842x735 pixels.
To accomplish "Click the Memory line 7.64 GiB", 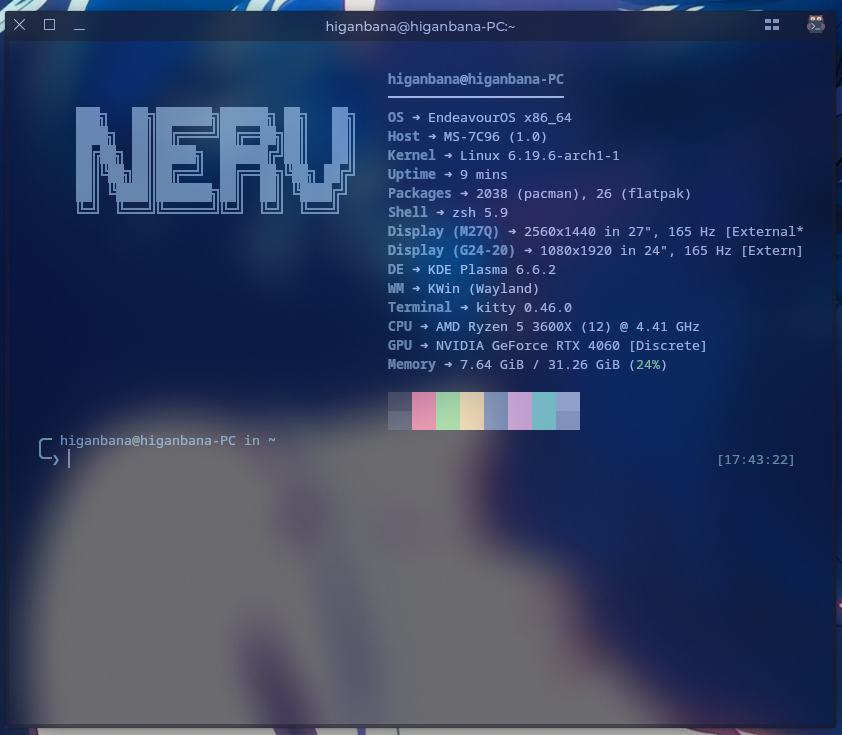I will pos(527,365).
